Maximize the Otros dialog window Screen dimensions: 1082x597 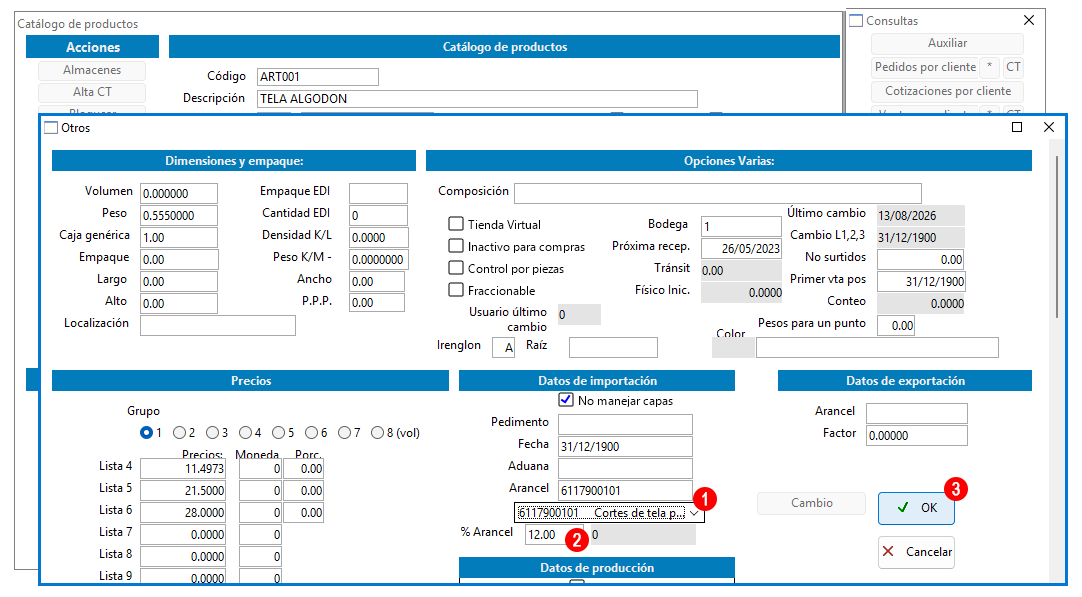(1016, 127)
